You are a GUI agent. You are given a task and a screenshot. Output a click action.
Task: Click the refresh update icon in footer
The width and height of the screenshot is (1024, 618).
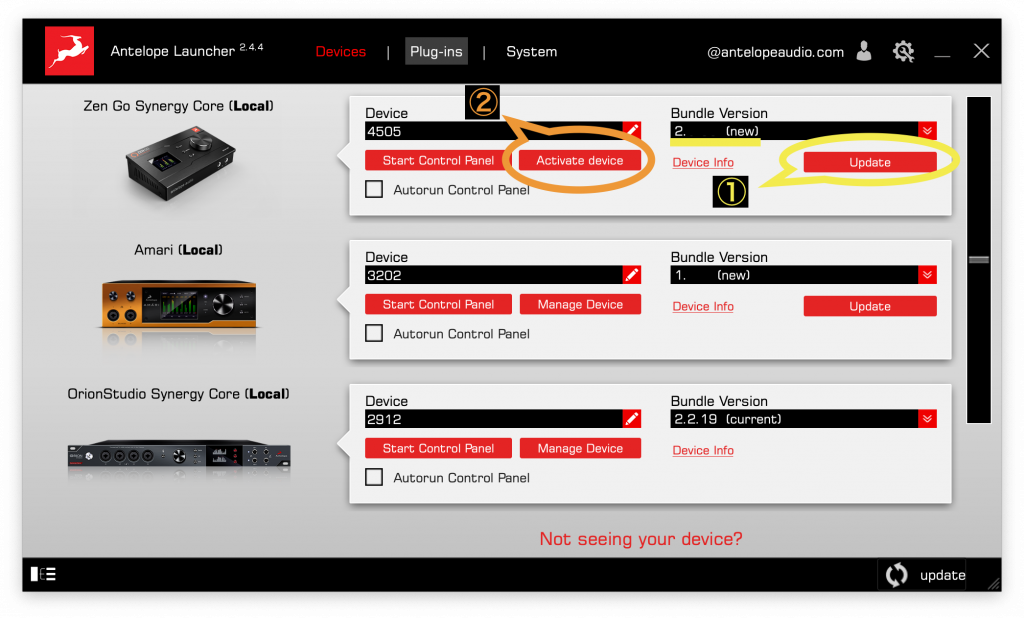pyautogui.click(x=897, y=575)
